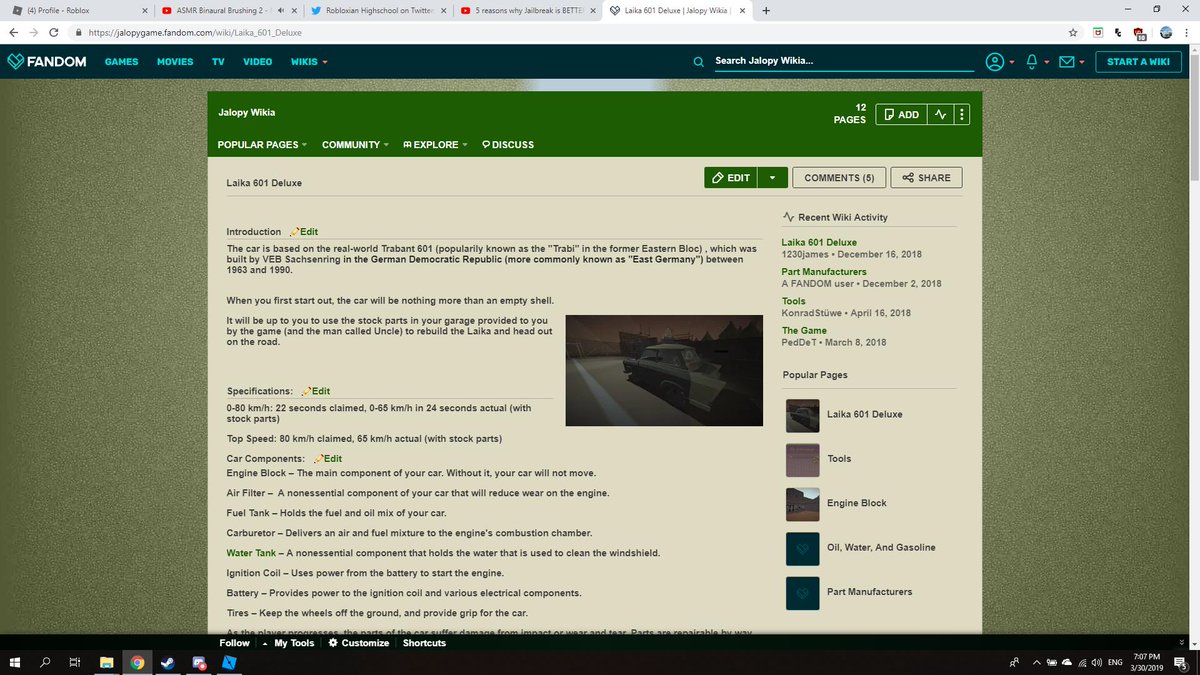Switch to Robloxian Highschool Twitter tab

pos(378,11)
